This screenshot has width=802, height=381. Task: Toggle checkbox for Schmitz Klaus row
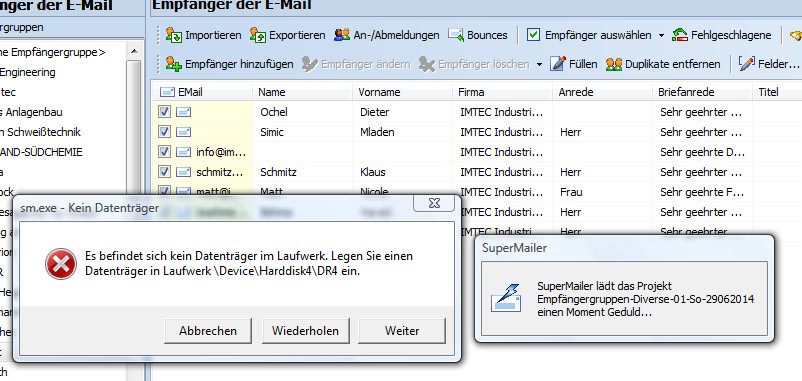coord(164,172)
